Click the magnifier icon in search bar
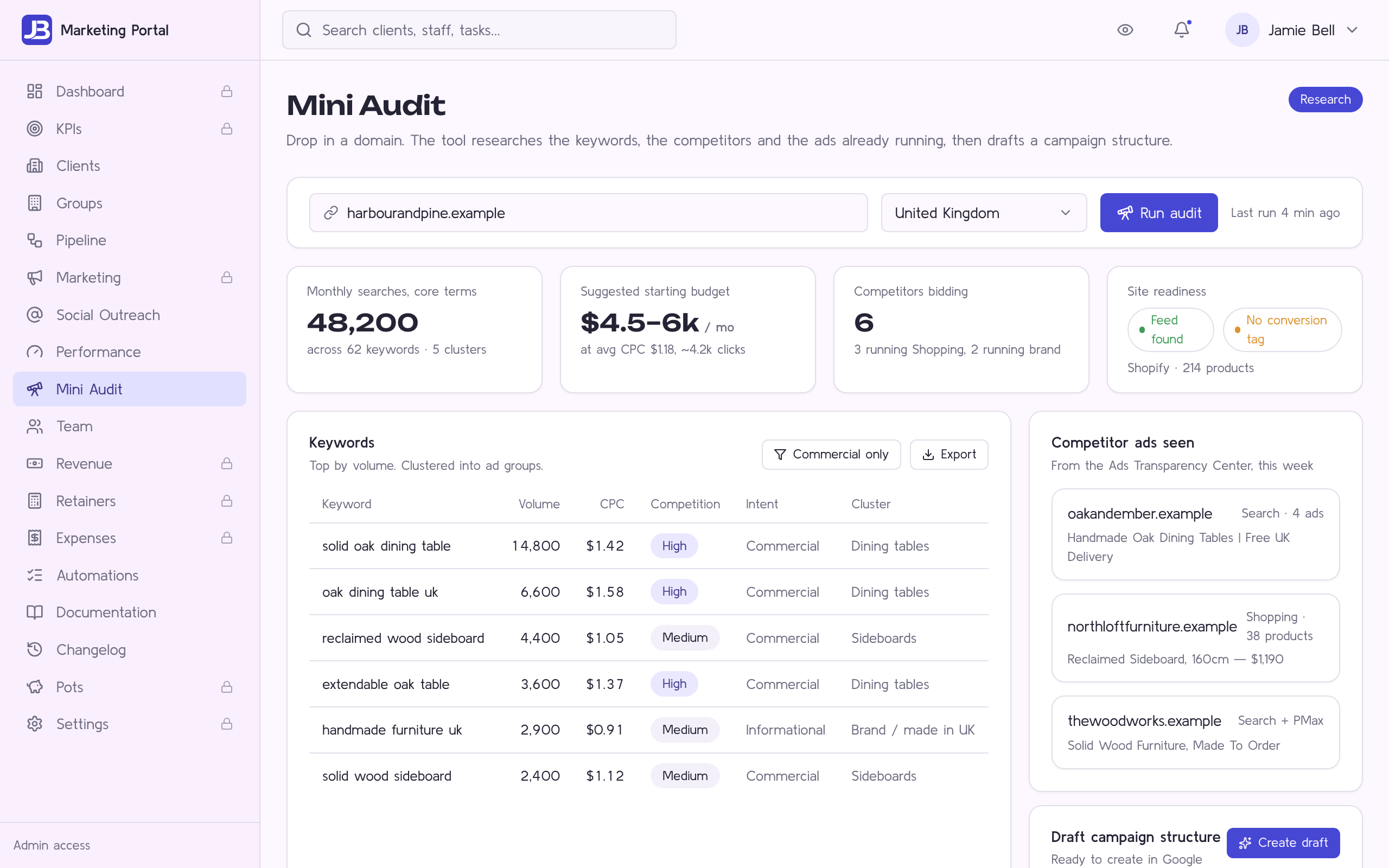 click(304, 30)
